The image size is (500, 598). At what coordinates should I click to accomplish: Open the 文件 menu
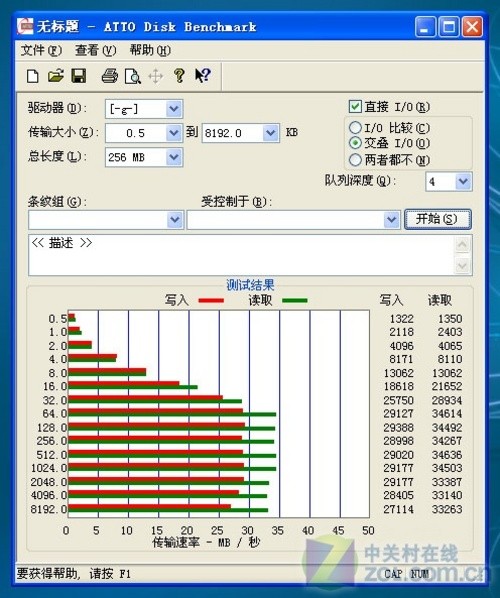coord(41,50)
